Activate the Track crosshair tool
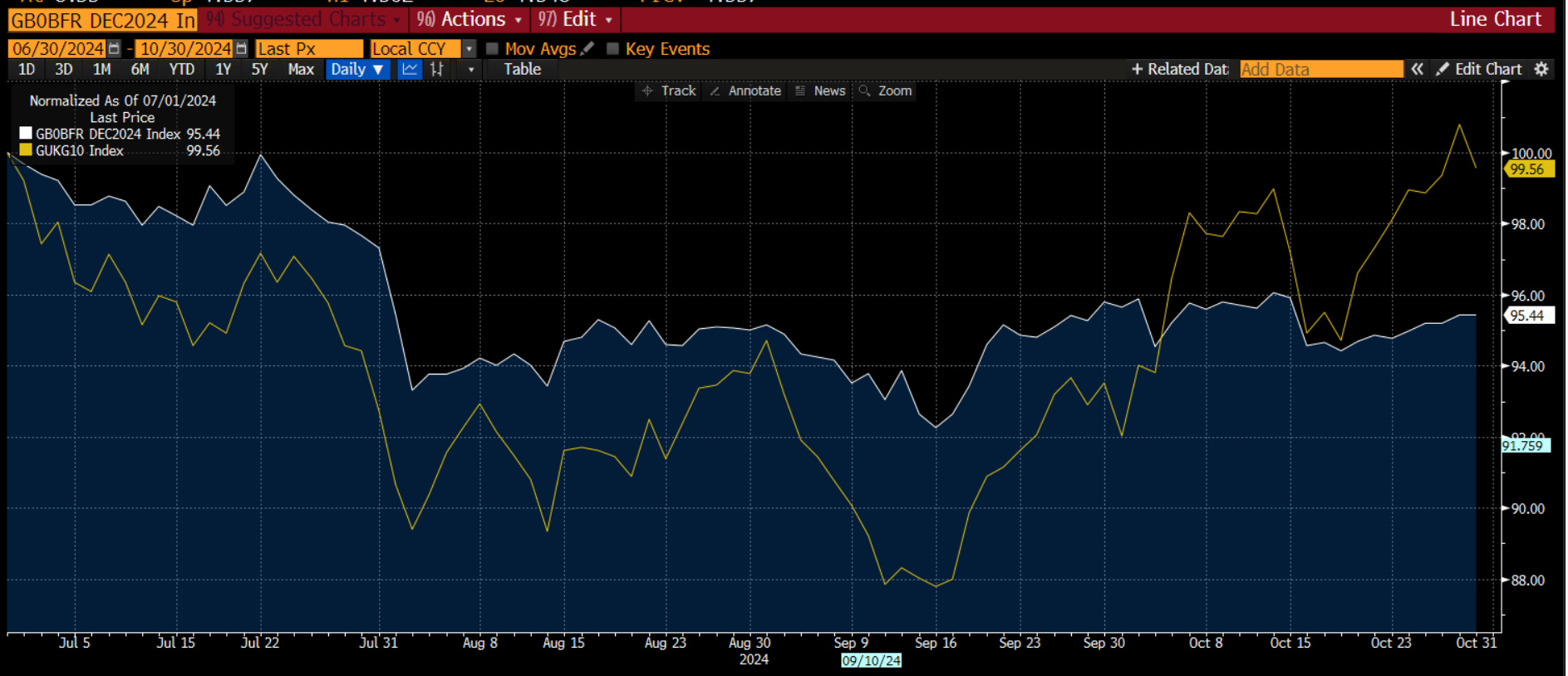Image resolution: width=1568 pixels, height=676 pixels. point(669,91)
